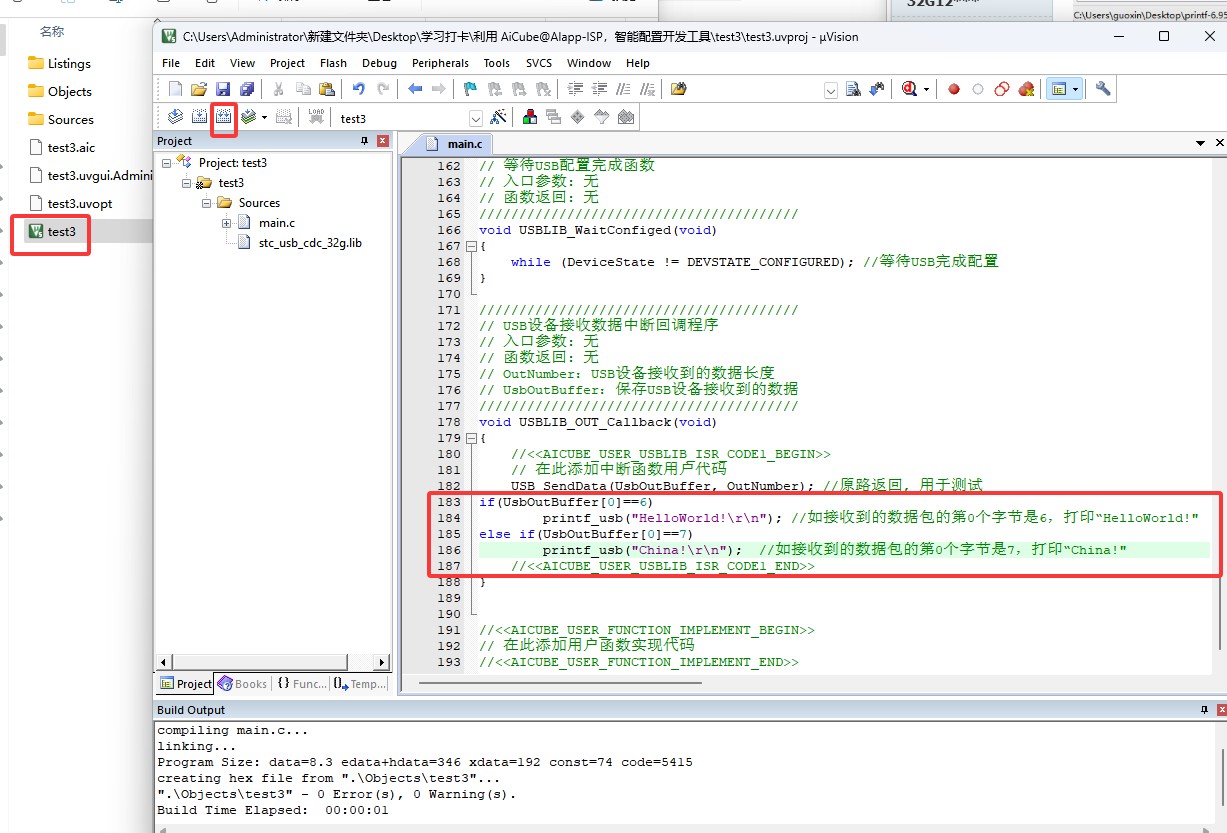
Task: Open the window layout dropdown arrow
Action: pyautogui.click(x=1076, y=89)
